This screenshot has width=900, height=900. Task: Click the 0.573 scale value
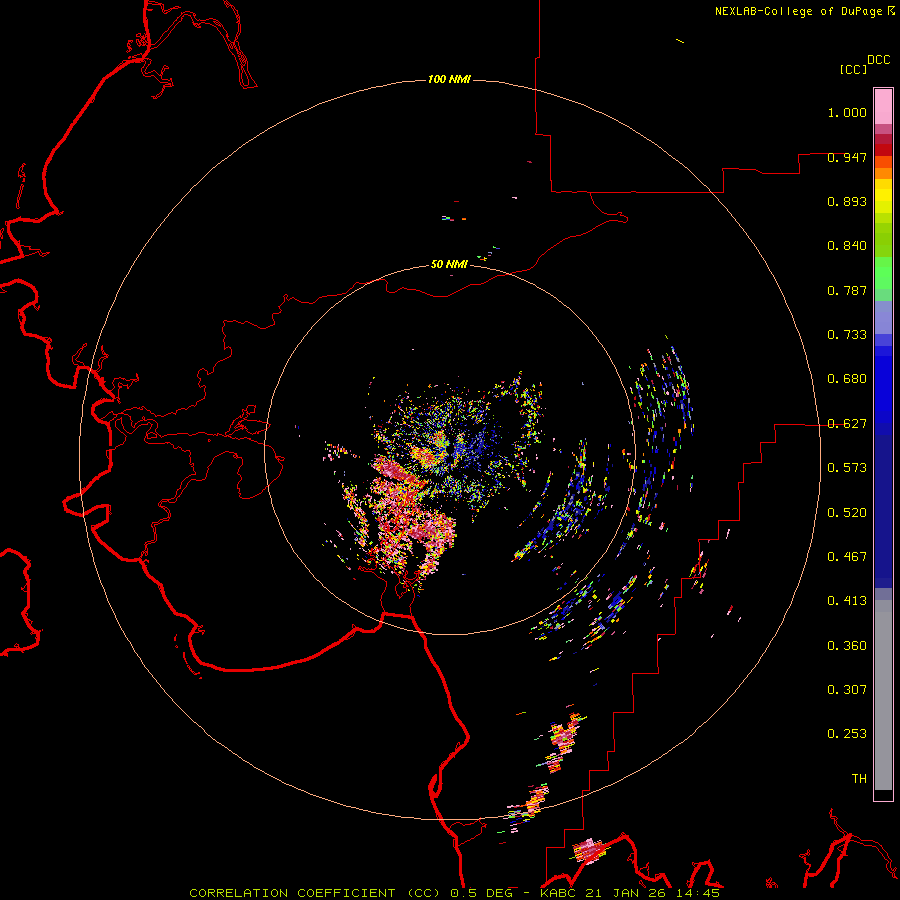(x=847, y=468)
